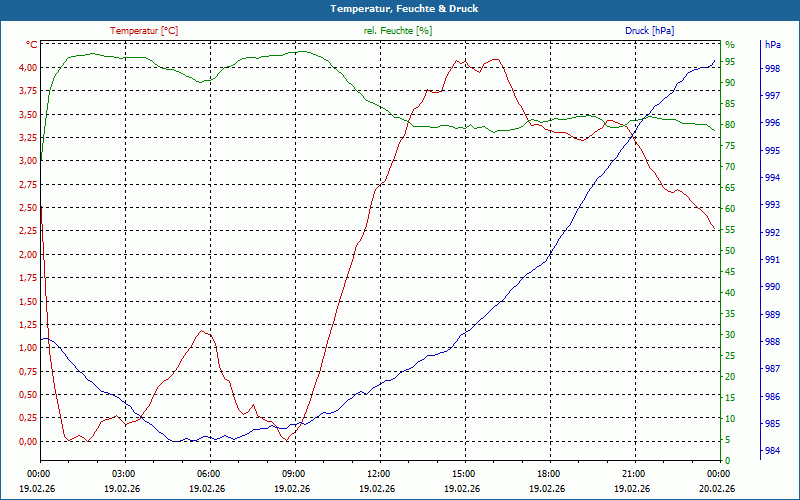This screenshot has height=500, width=800.
Task: Click temperature axis value '1,75'
Action: (28, 278)
